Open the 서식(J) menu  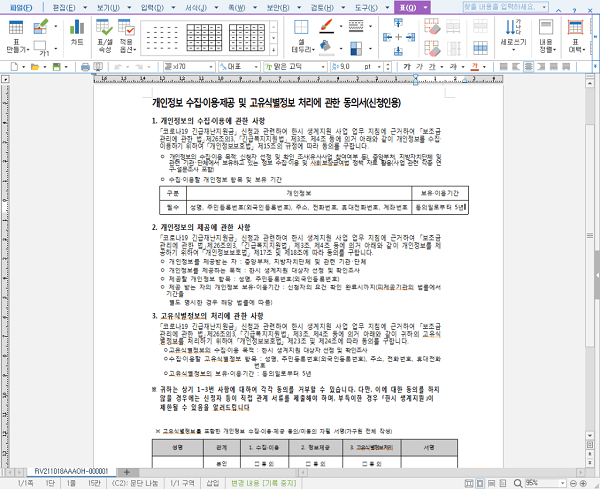196,7
